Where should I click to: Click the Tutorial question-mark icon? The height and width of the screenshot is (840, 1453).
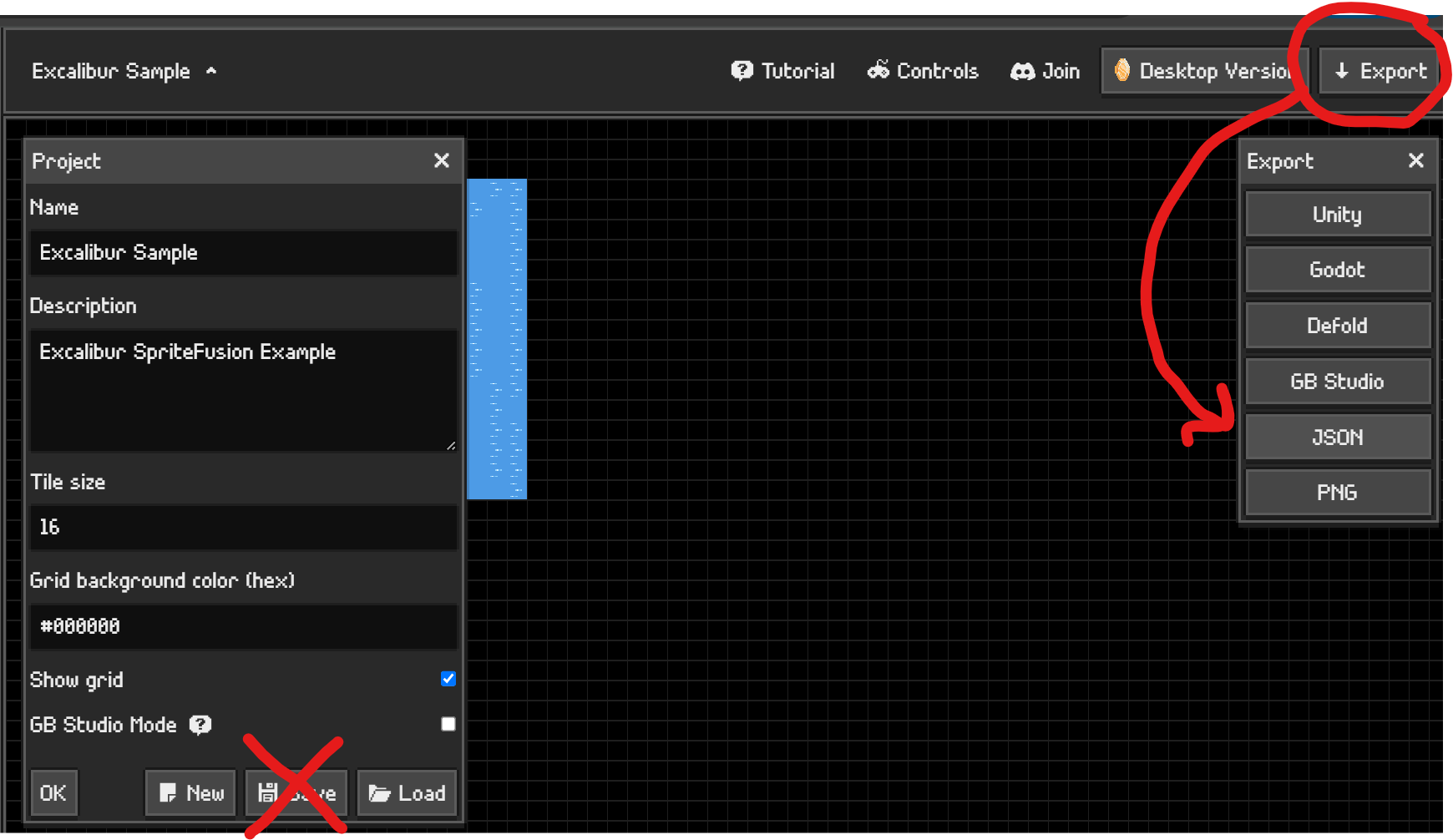tap(742, 71)
